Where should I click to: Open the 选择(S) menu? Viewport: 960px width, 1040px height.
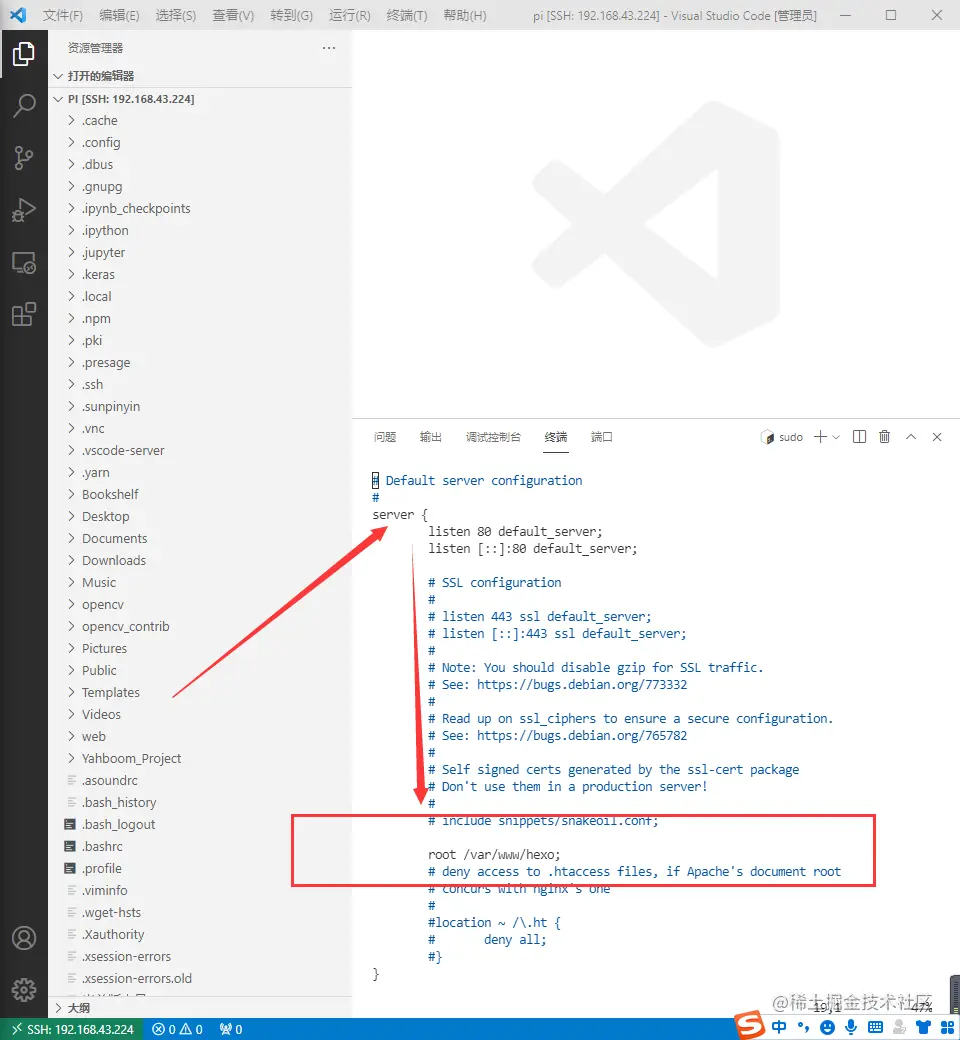176,15
